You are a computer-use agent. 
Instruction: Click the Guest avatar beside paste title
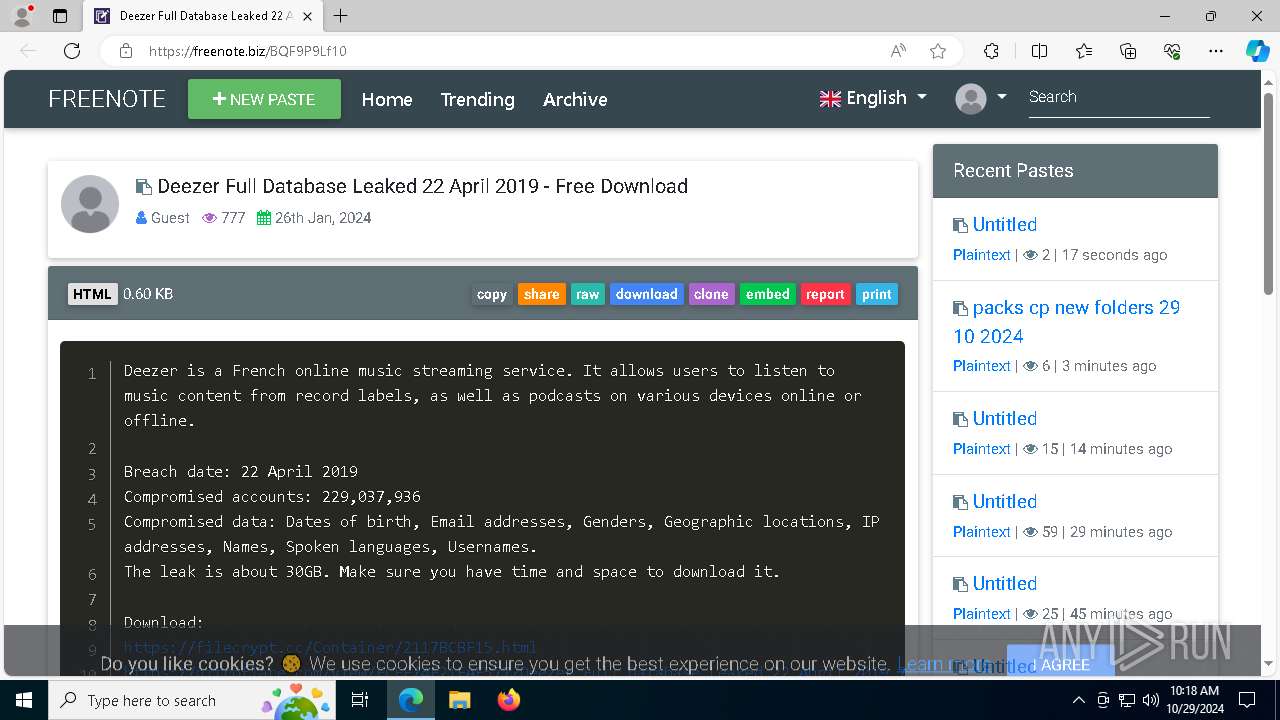click(90, 204)
